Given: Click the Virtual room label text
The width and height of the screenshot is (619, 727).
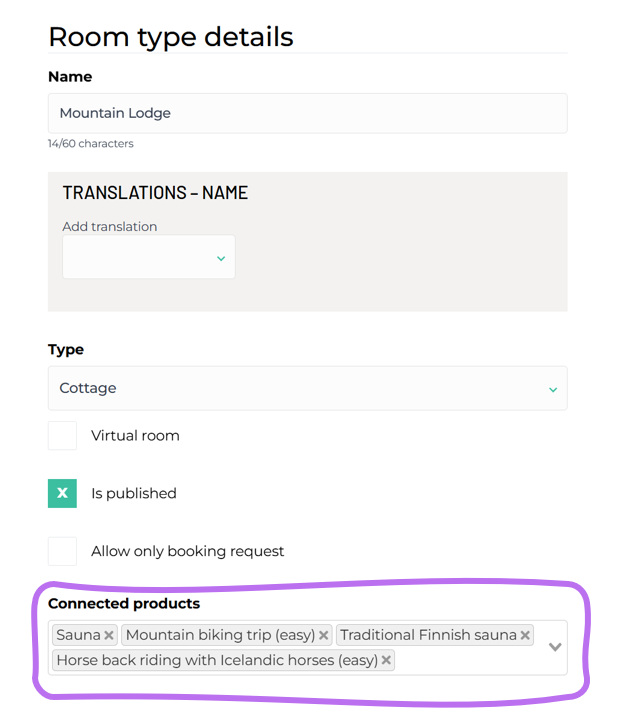Looking at the screenshot, I should [x=135, y=436].
